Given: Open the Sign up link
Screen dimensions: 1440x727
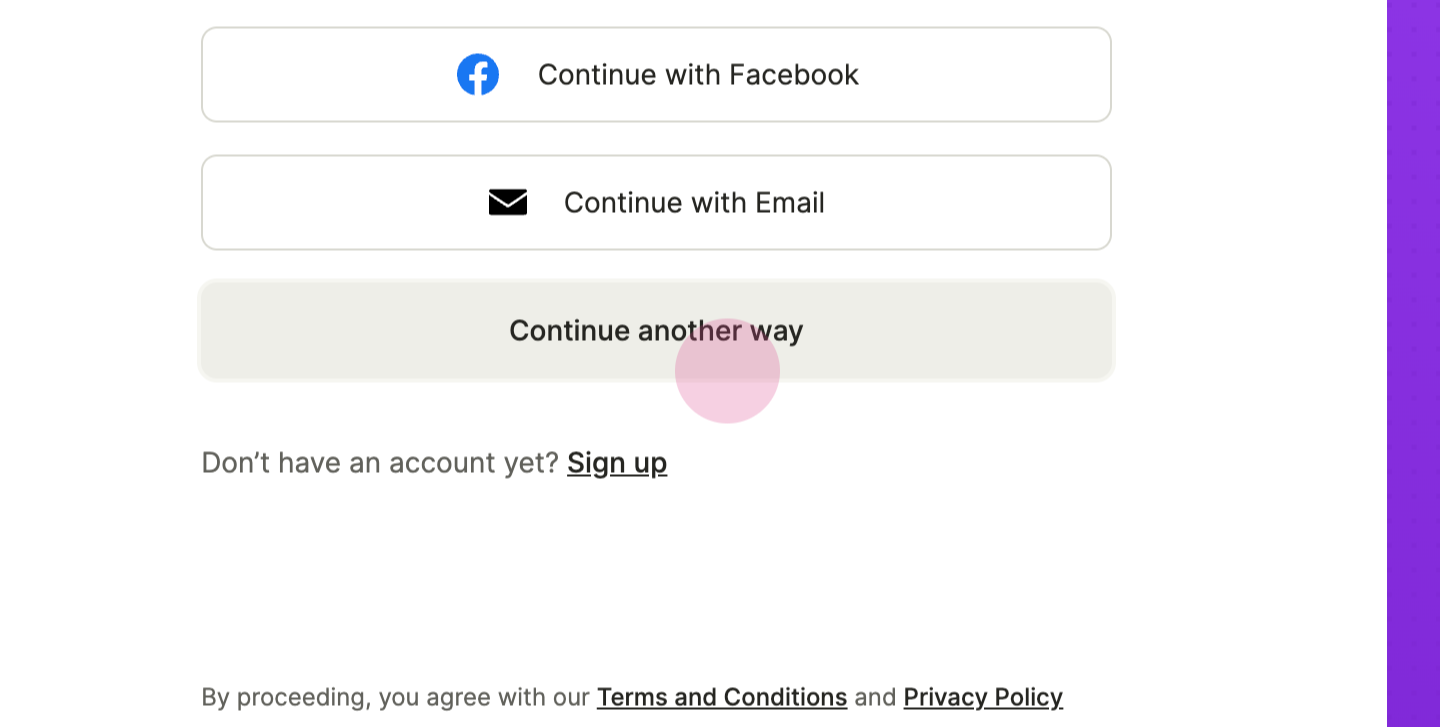Looking at the screenshot, I should click(617, 463).
